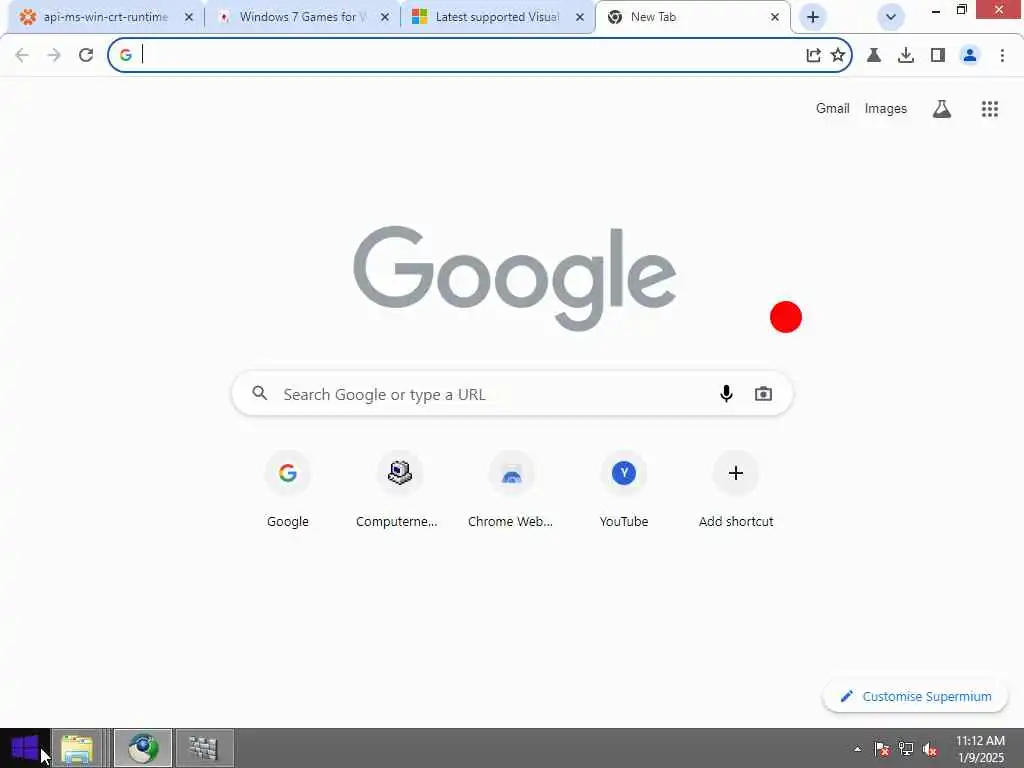The height and width of the screenshot is (768, 1024).
Task: Open File Explorer from the taskbar
Action: pos(77,748)
